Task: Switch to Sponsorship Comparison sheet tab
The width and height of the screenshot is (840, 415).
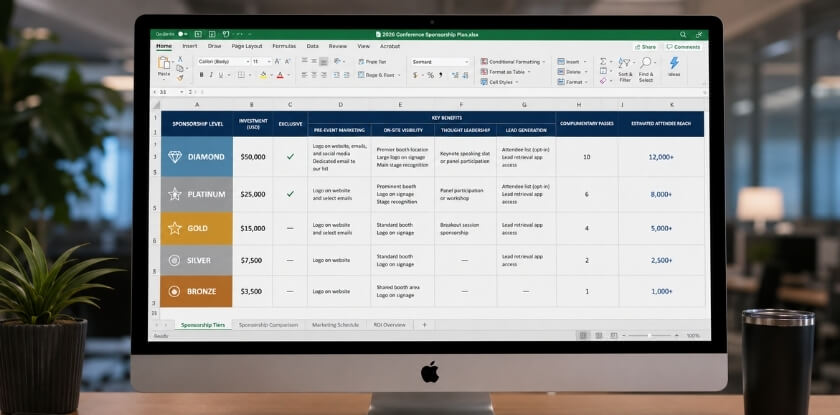Action: [x=268, y=325]
